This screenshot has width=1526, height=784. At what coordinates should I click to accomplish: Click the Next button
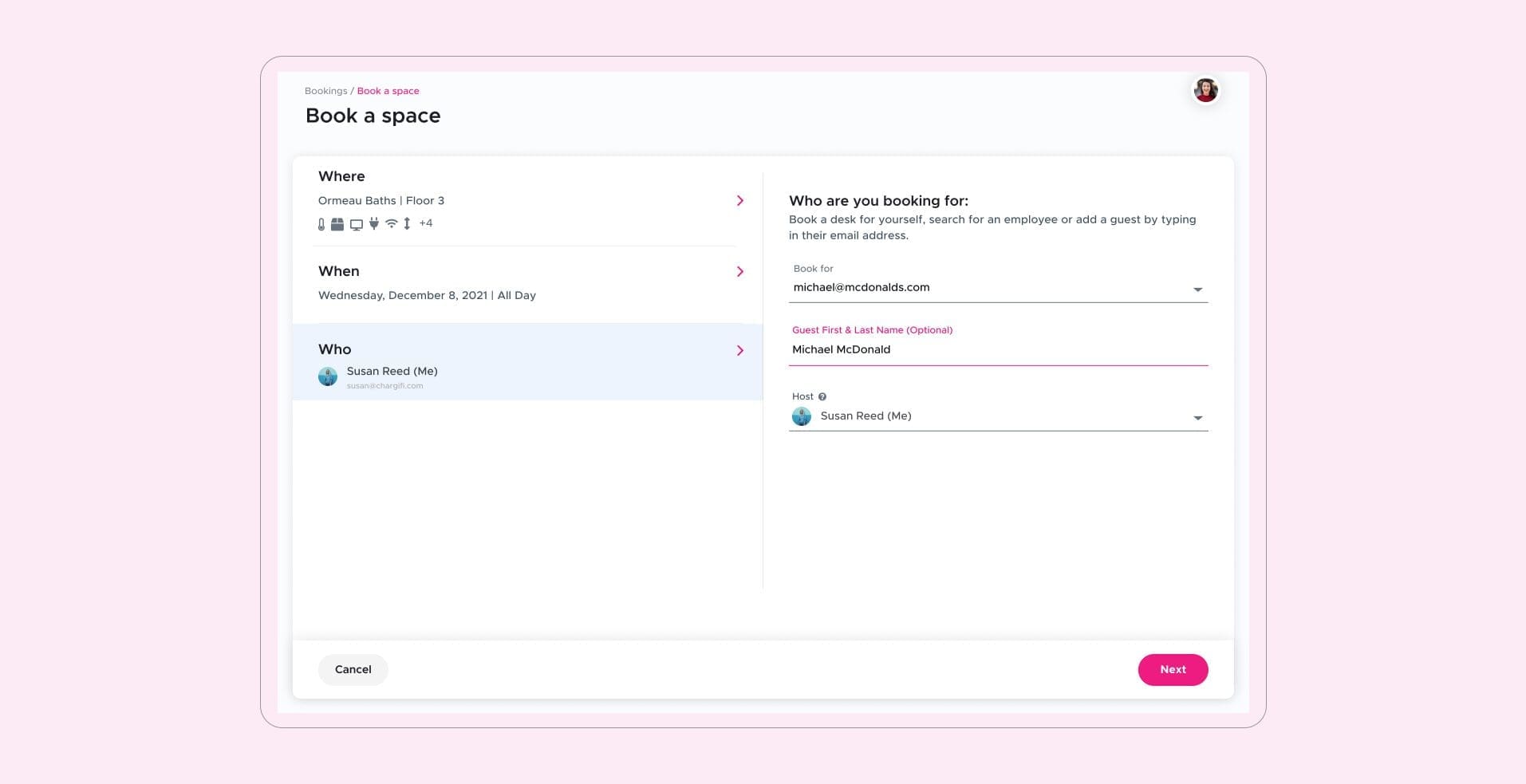pyautogui.click(x=1173, y=670)
